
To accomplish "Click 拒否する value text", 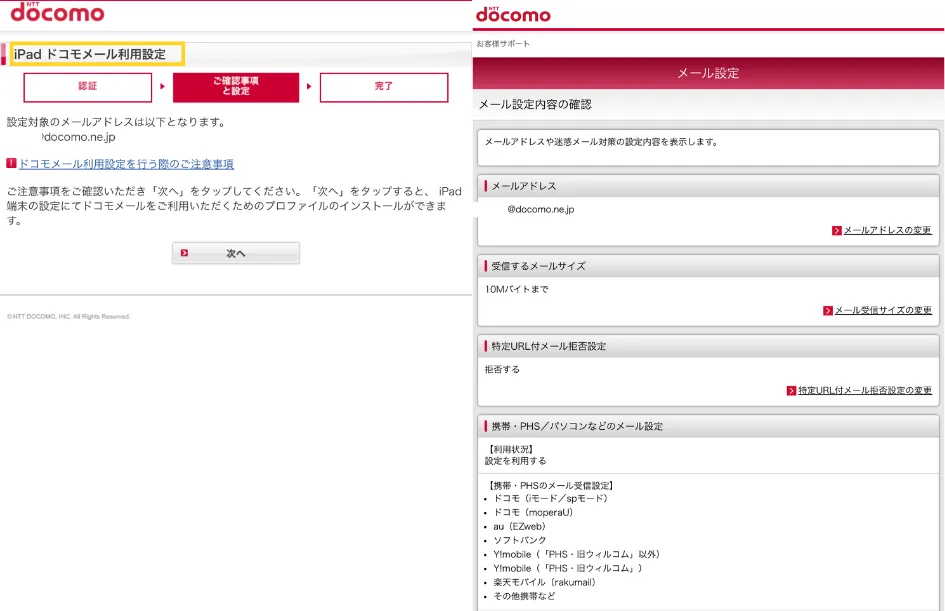I will (502, 369).
